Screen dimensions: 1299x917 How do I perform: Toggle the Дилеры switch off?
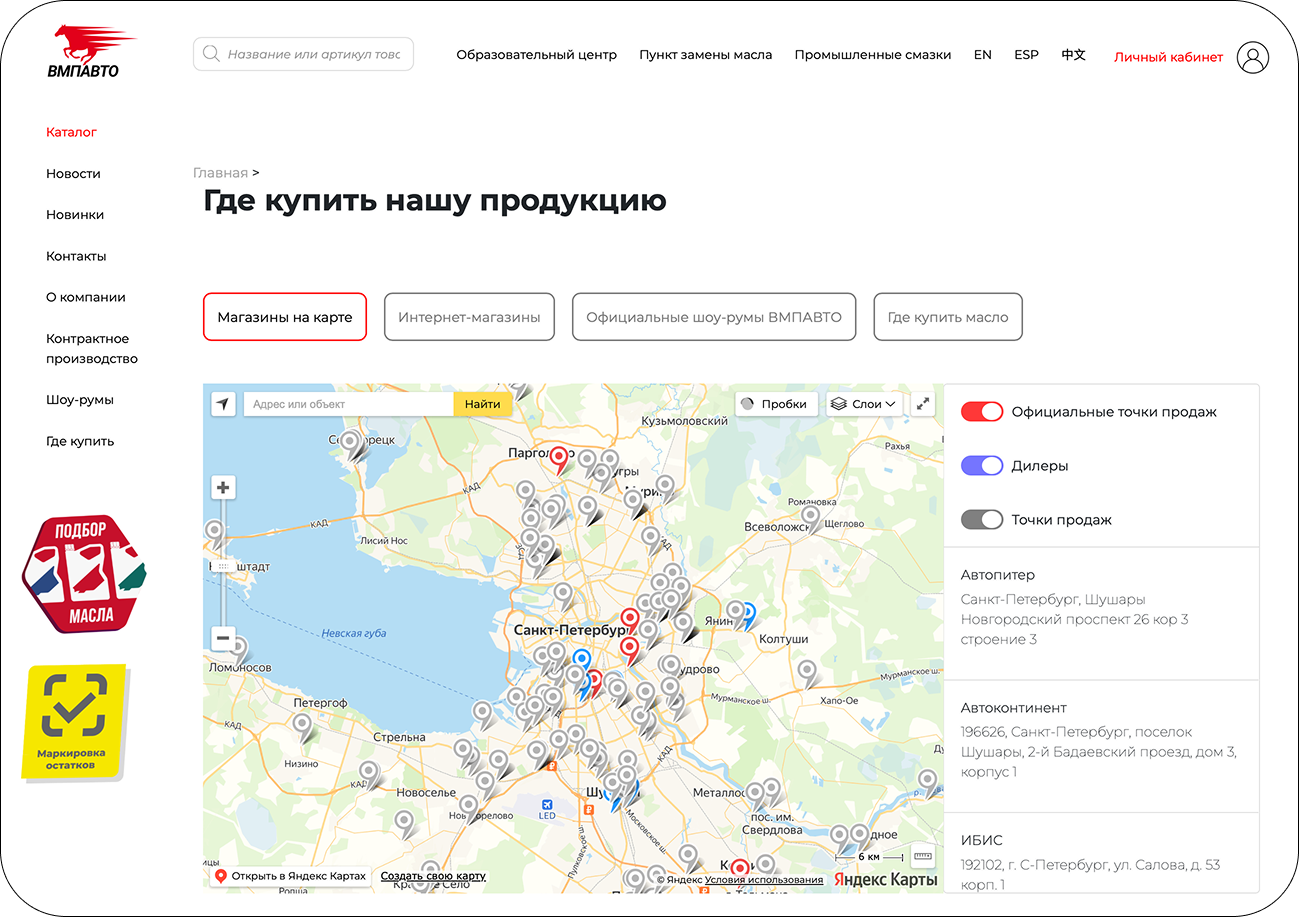click(981, 466)
